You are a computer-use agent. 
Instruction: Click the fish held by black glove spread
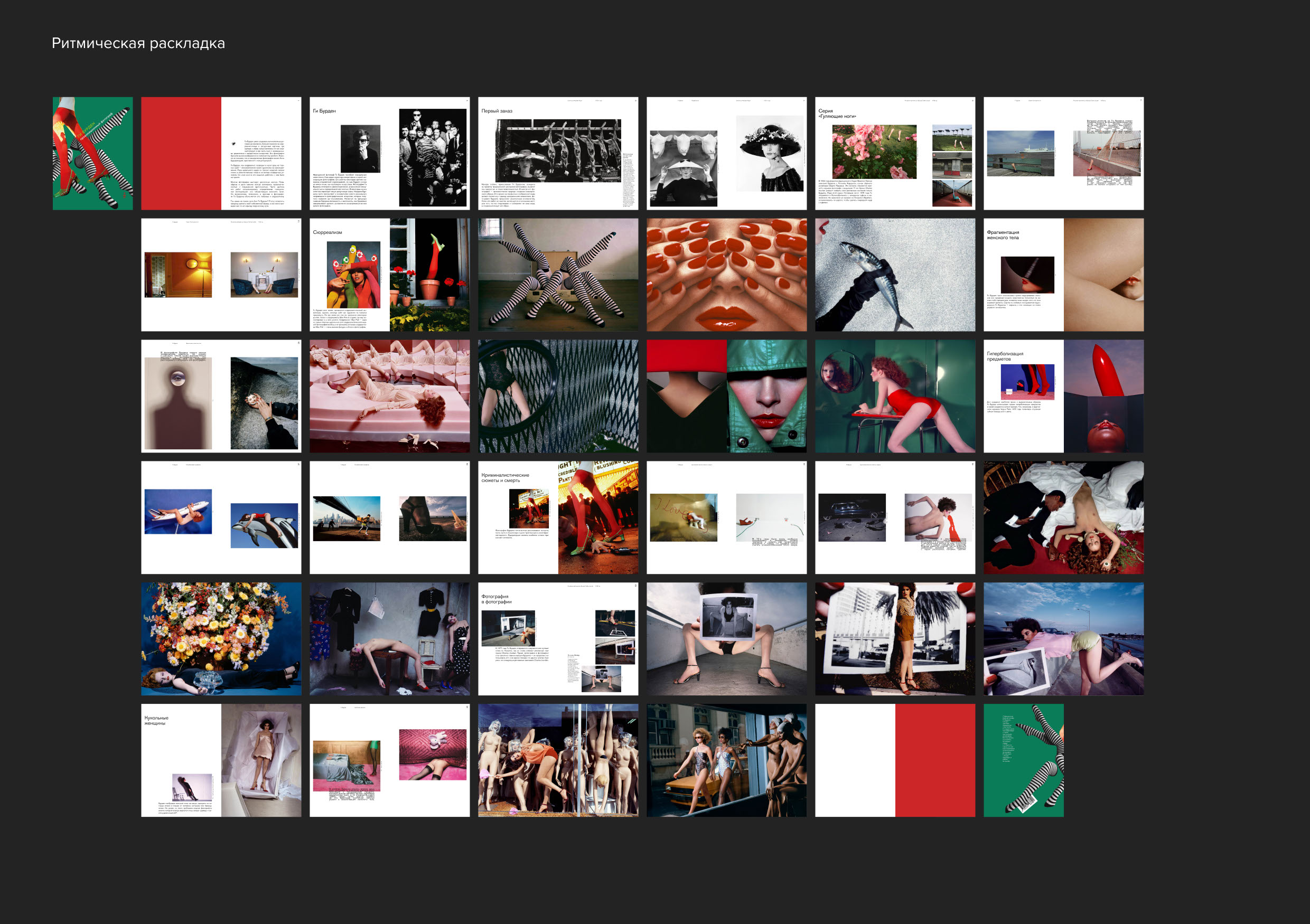point(895,275)
